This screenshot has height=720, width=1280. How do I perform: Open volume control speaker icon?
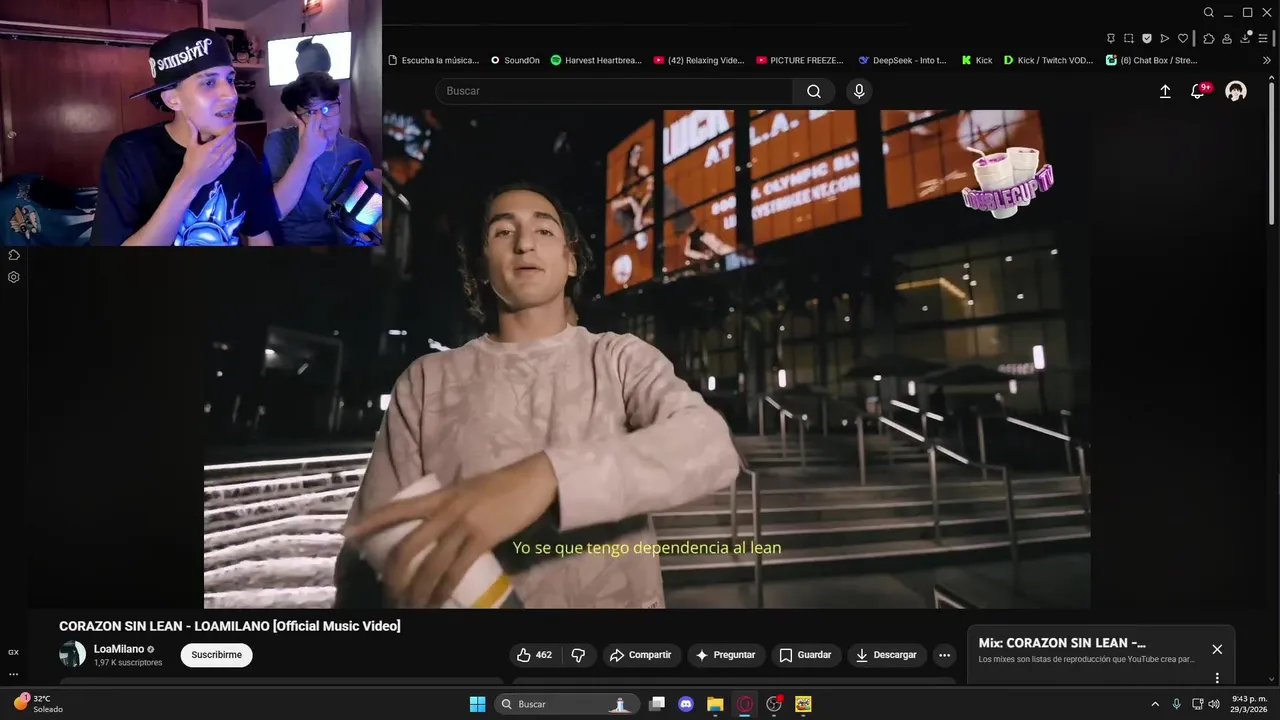(x=1214, y=704)
